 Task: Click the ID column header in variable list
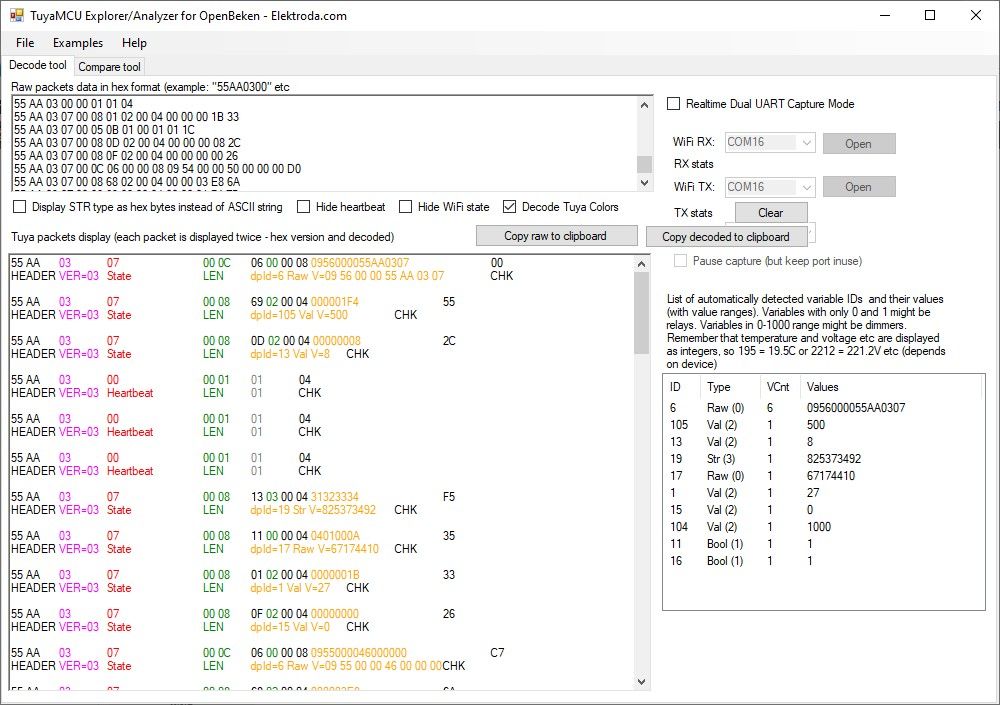point(682,387)
